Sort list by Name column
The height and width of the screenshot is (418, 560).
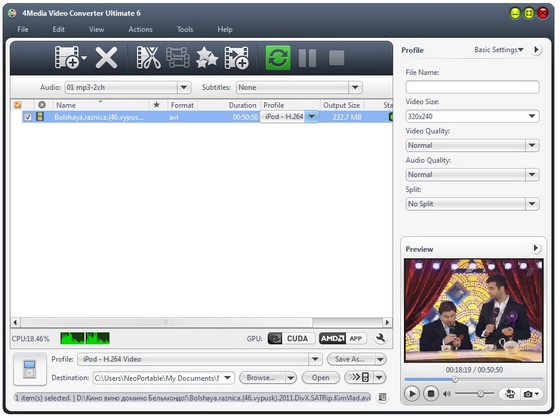click(x=66, y=105)
